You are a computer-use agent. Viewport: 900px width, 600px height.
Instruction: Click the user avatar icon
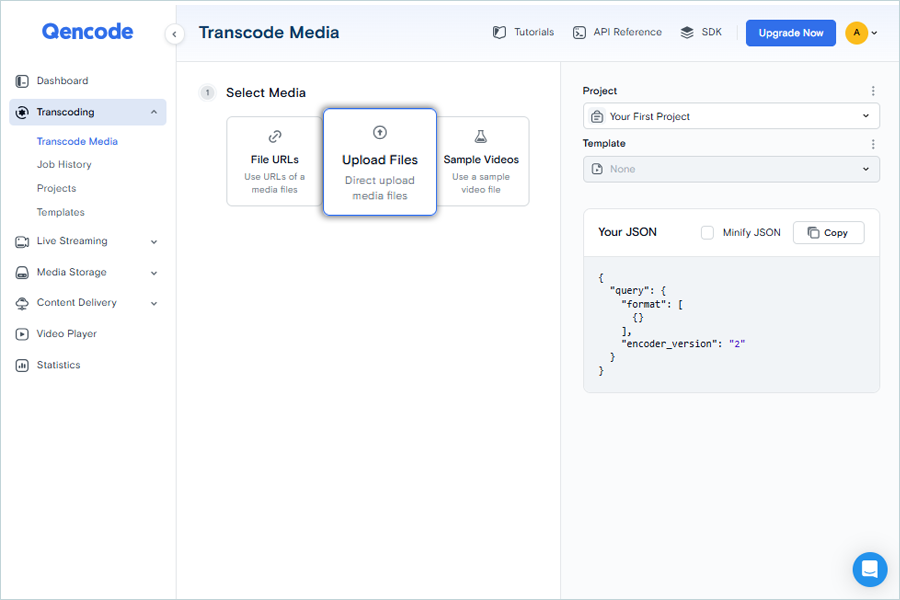click(856, 33)
